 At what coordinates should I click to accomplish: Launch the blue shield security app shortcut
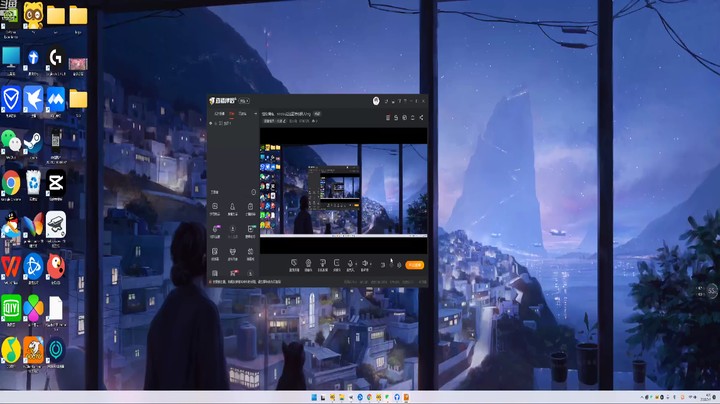tap(11, 99)
